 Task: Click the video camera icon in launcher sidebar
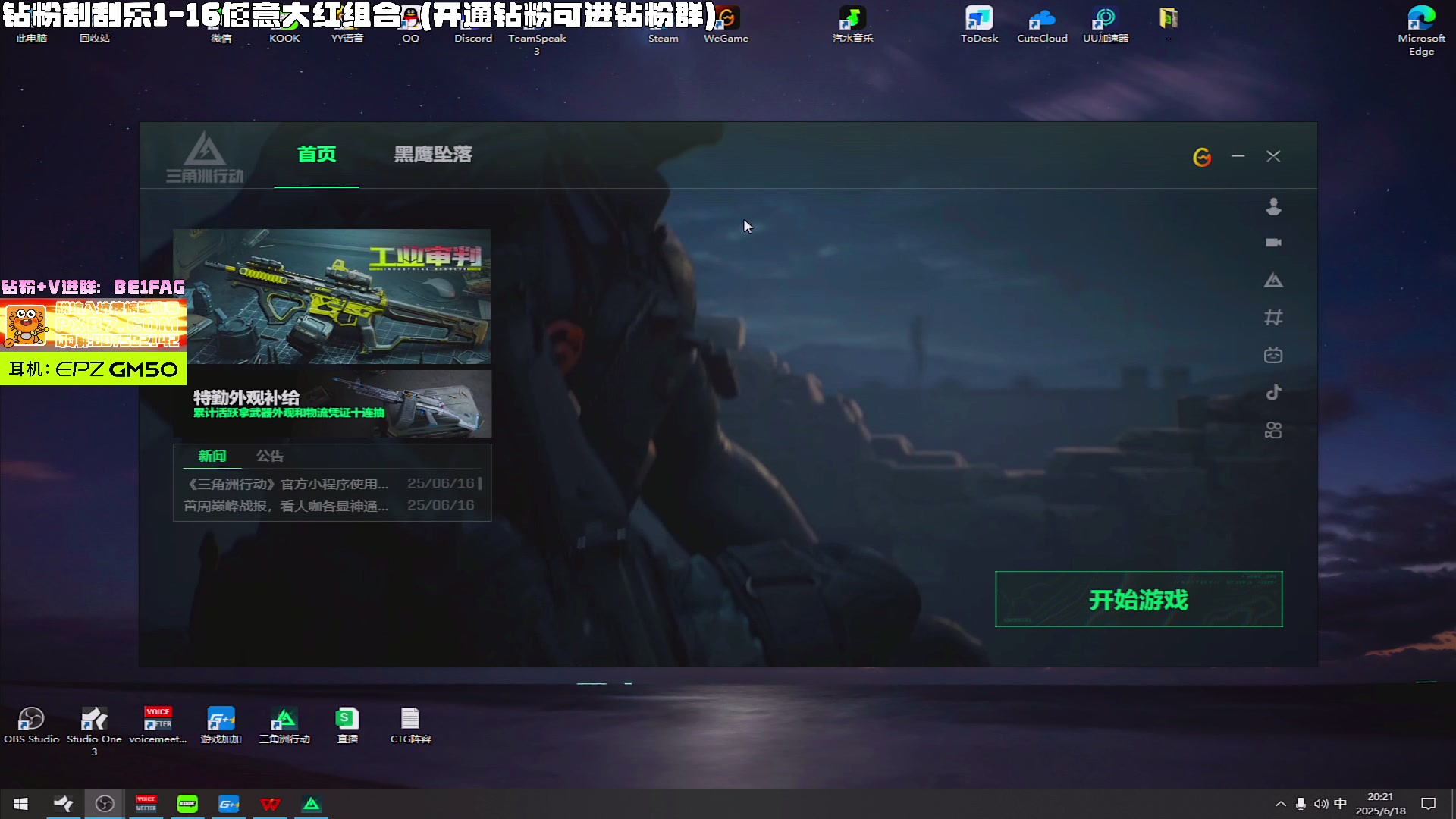click(1273, 243)
